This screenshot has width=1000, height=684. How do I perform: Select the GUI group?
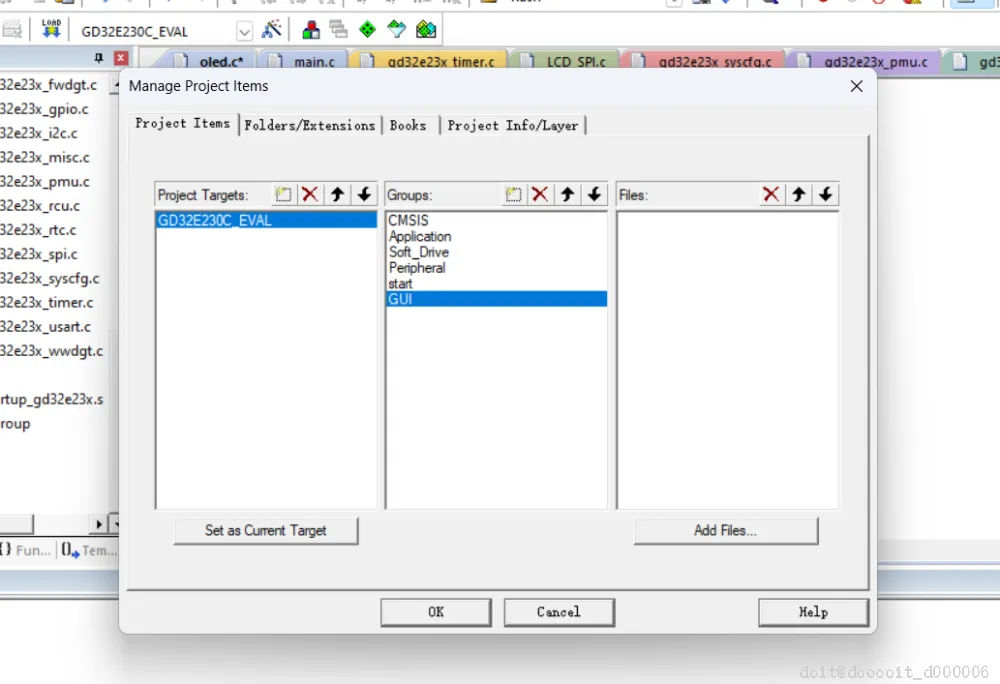pos(496,299)
